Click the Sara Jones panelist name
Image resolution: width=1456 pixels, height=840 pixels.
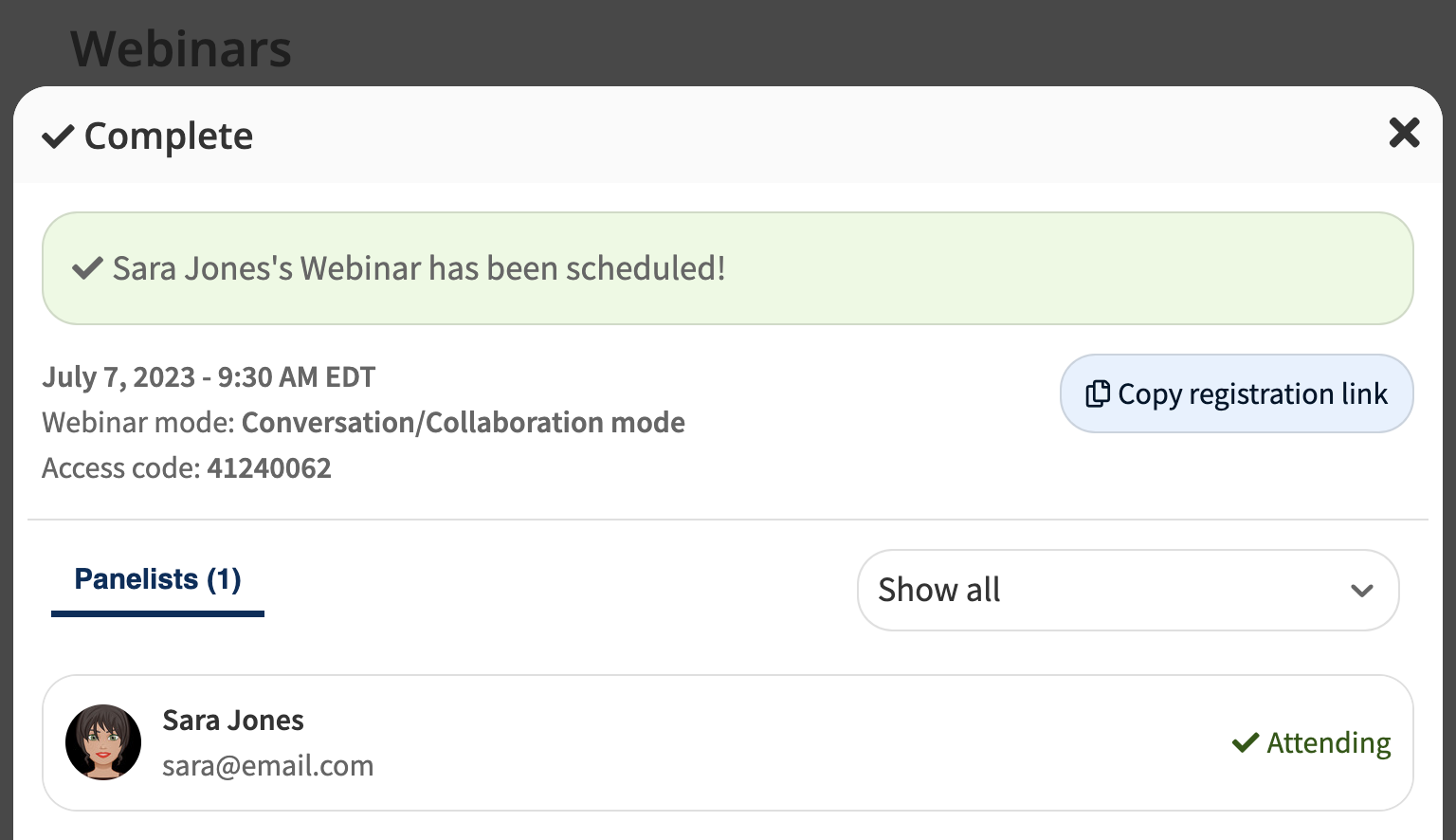[233, 721]
